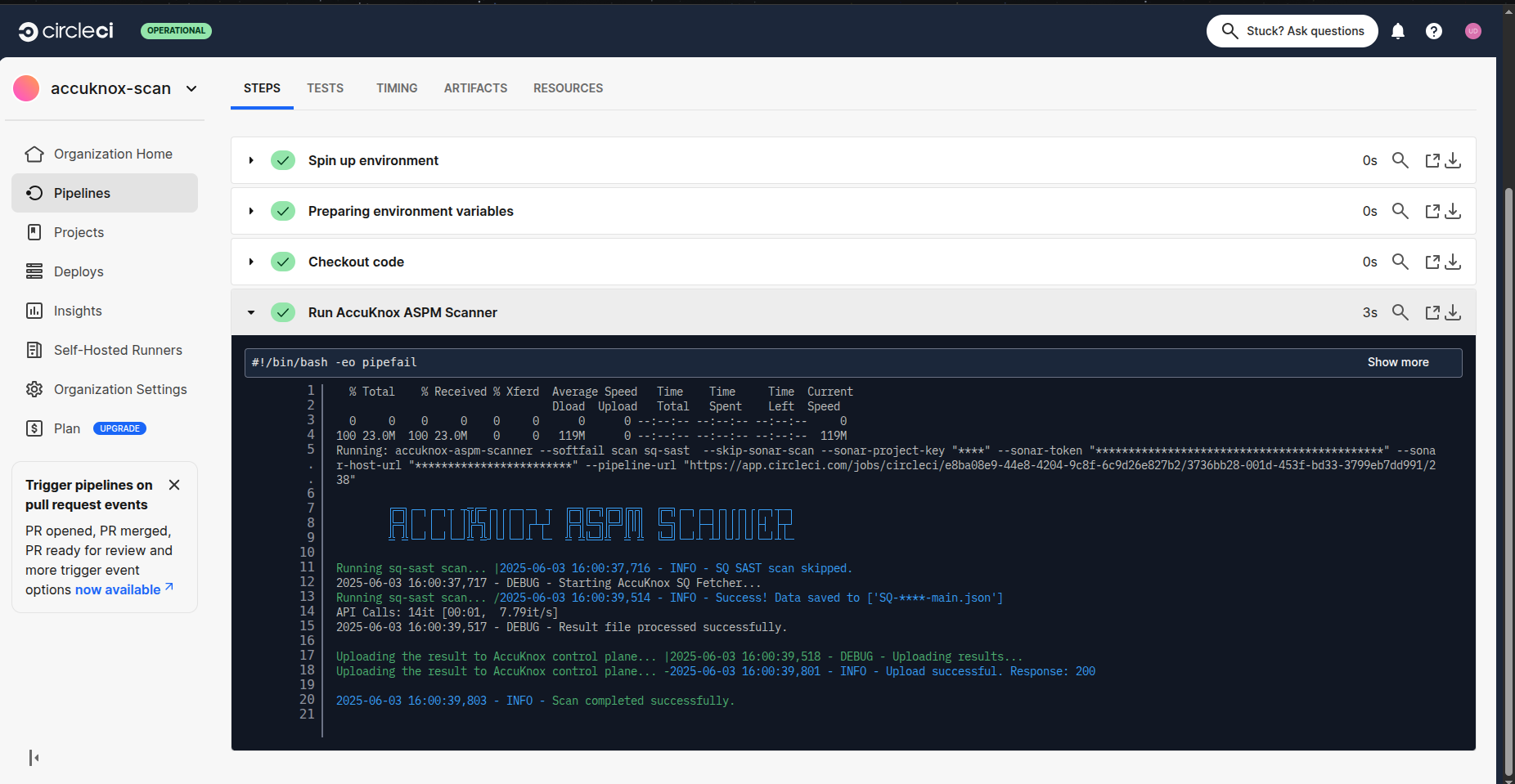The image size is (1515, 784).
Task: Open the user avatar menu
Action: coord(1473,31)
